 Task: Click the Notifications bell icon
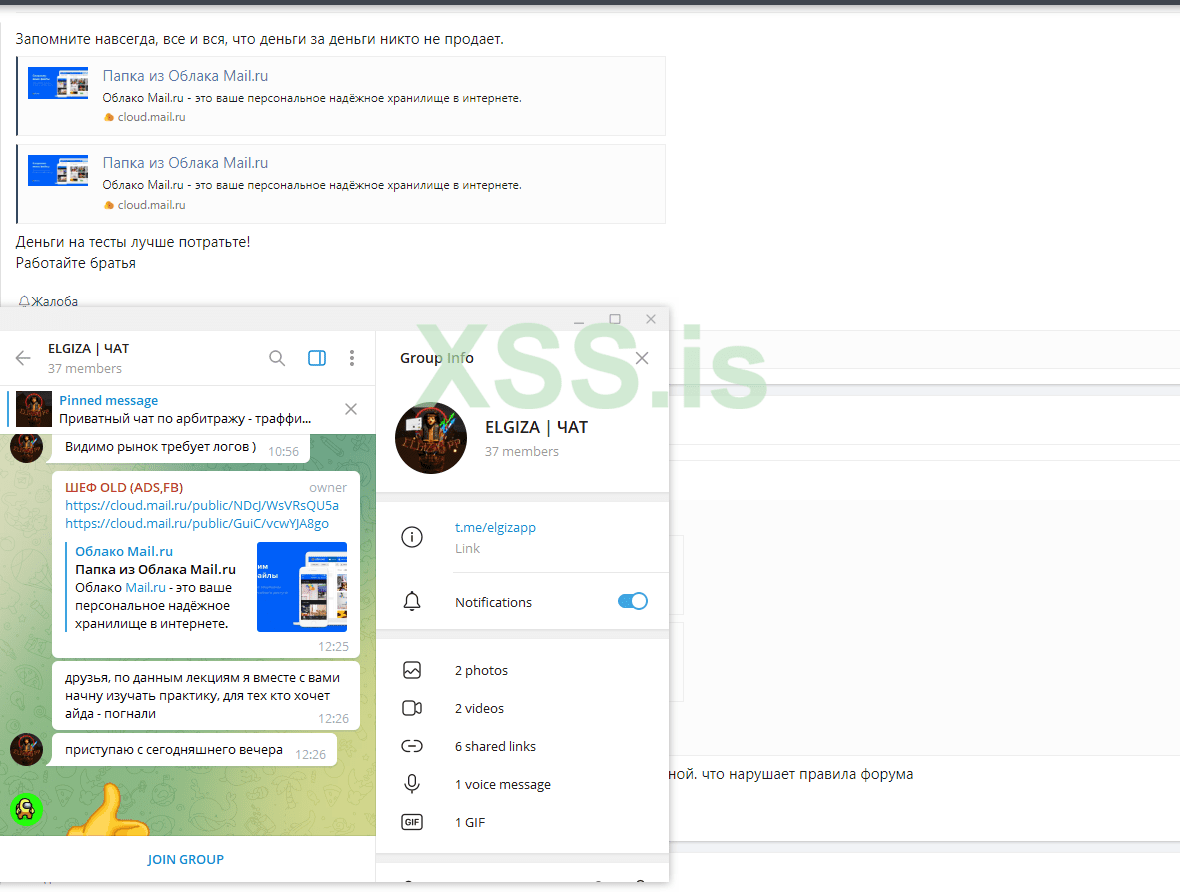click(412, 601)
